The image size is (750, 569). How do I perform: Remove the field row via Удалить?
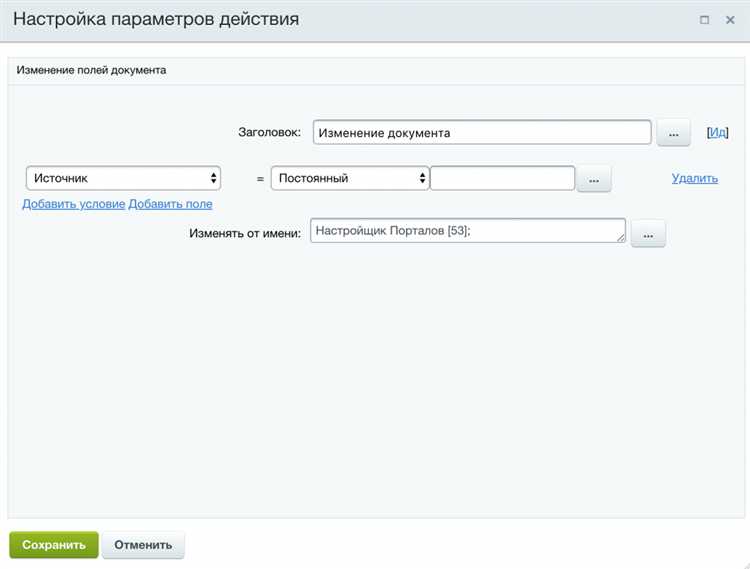[694, 178]
